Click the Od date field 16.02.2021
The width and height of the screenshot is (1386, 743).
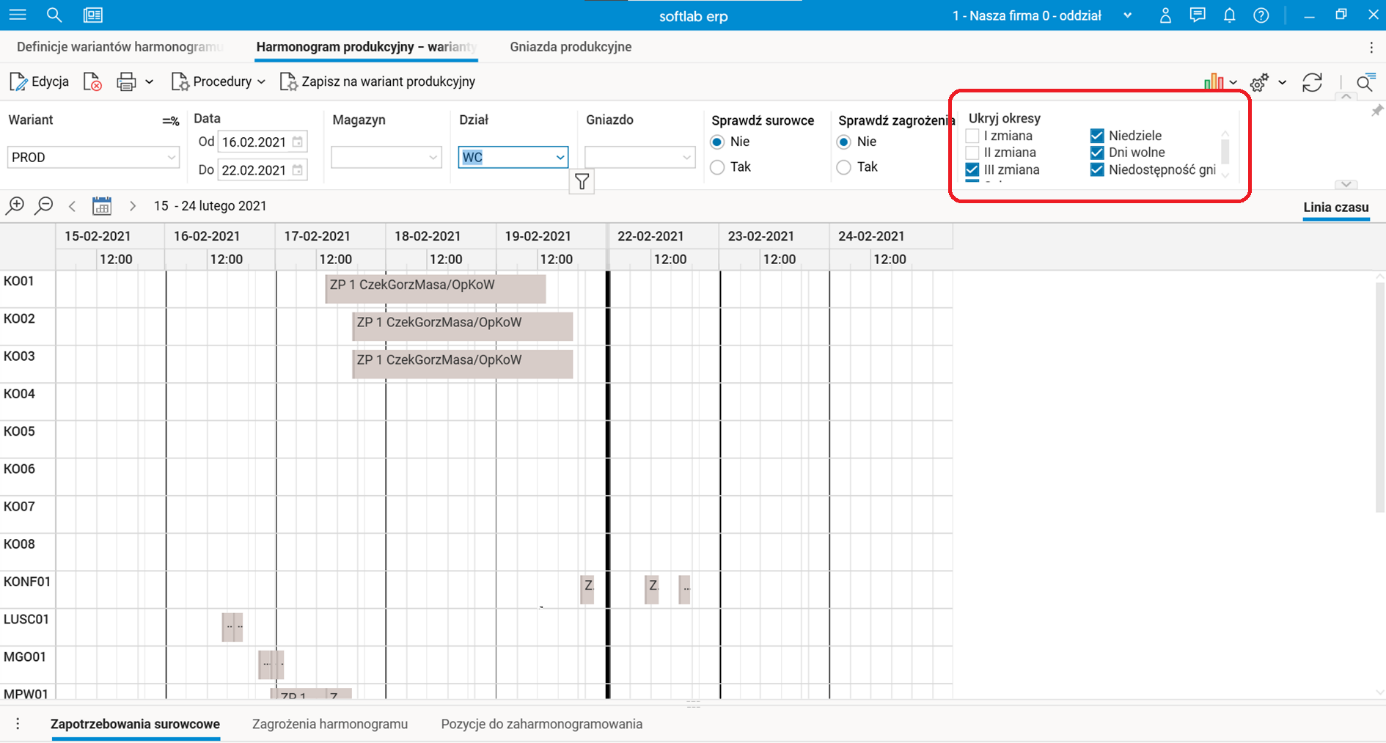coord(263,142)
